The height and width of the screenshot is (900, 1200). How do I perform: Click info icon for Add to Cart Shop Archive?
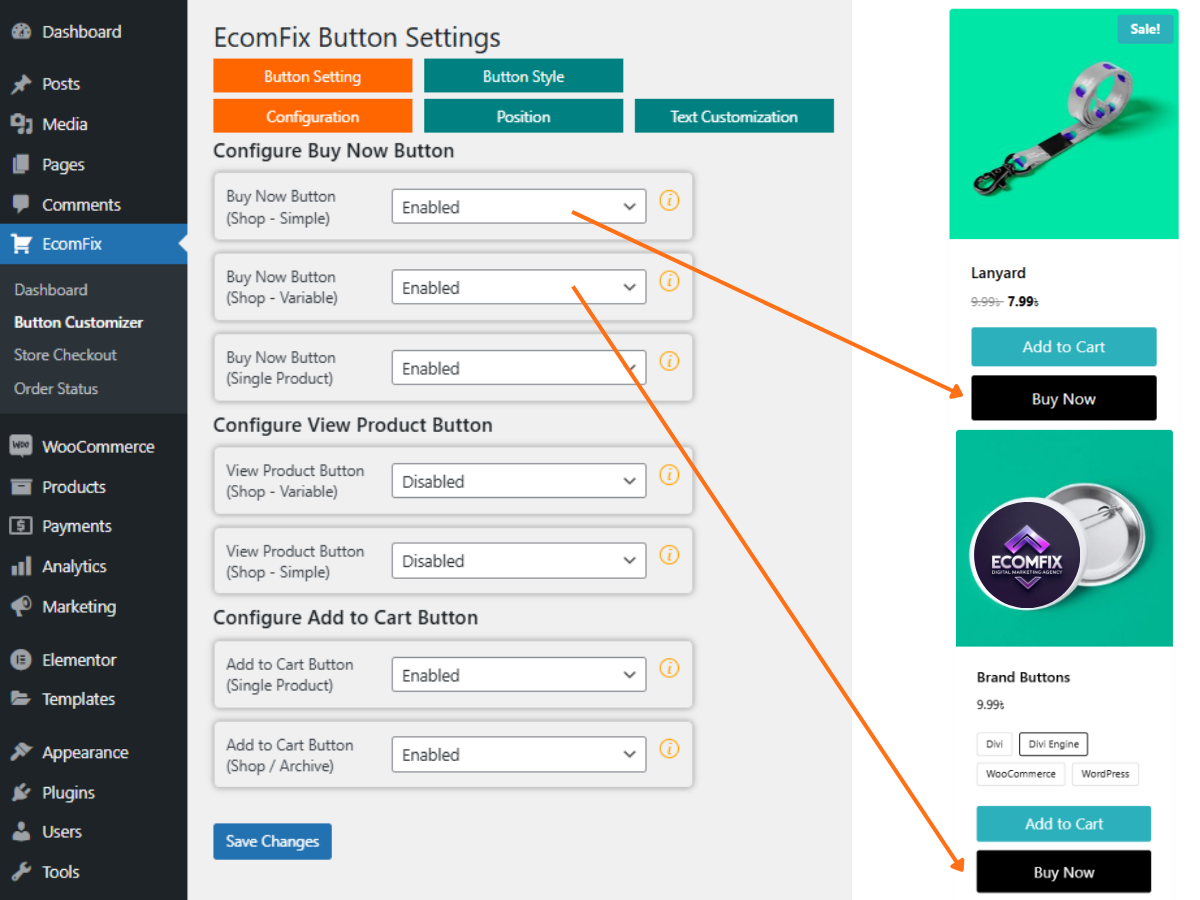click(669, 748)
